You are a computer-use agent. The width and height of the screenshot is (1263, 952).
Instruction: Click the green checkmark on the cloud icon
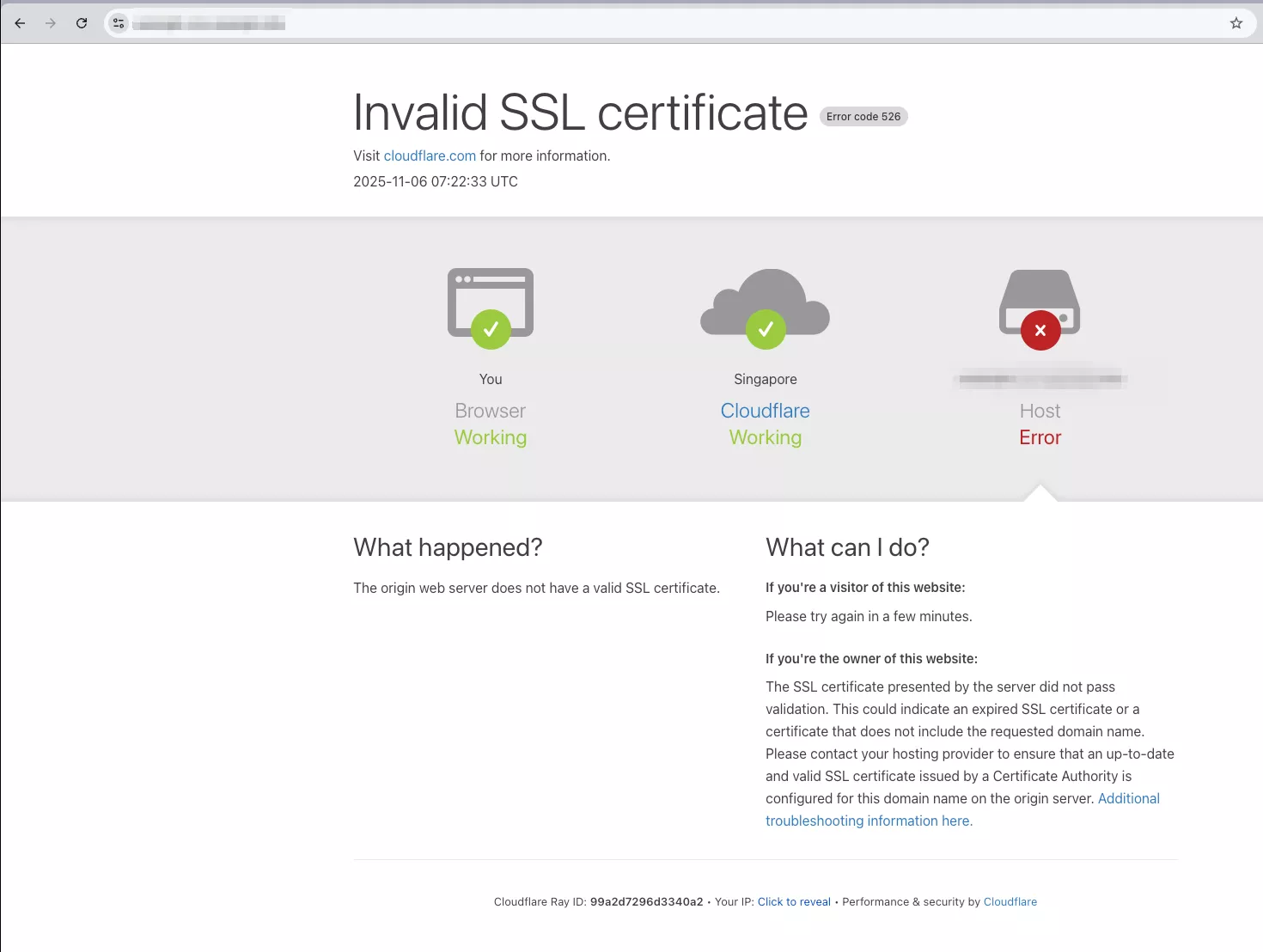pyautogui.click(x=766, y=329)
